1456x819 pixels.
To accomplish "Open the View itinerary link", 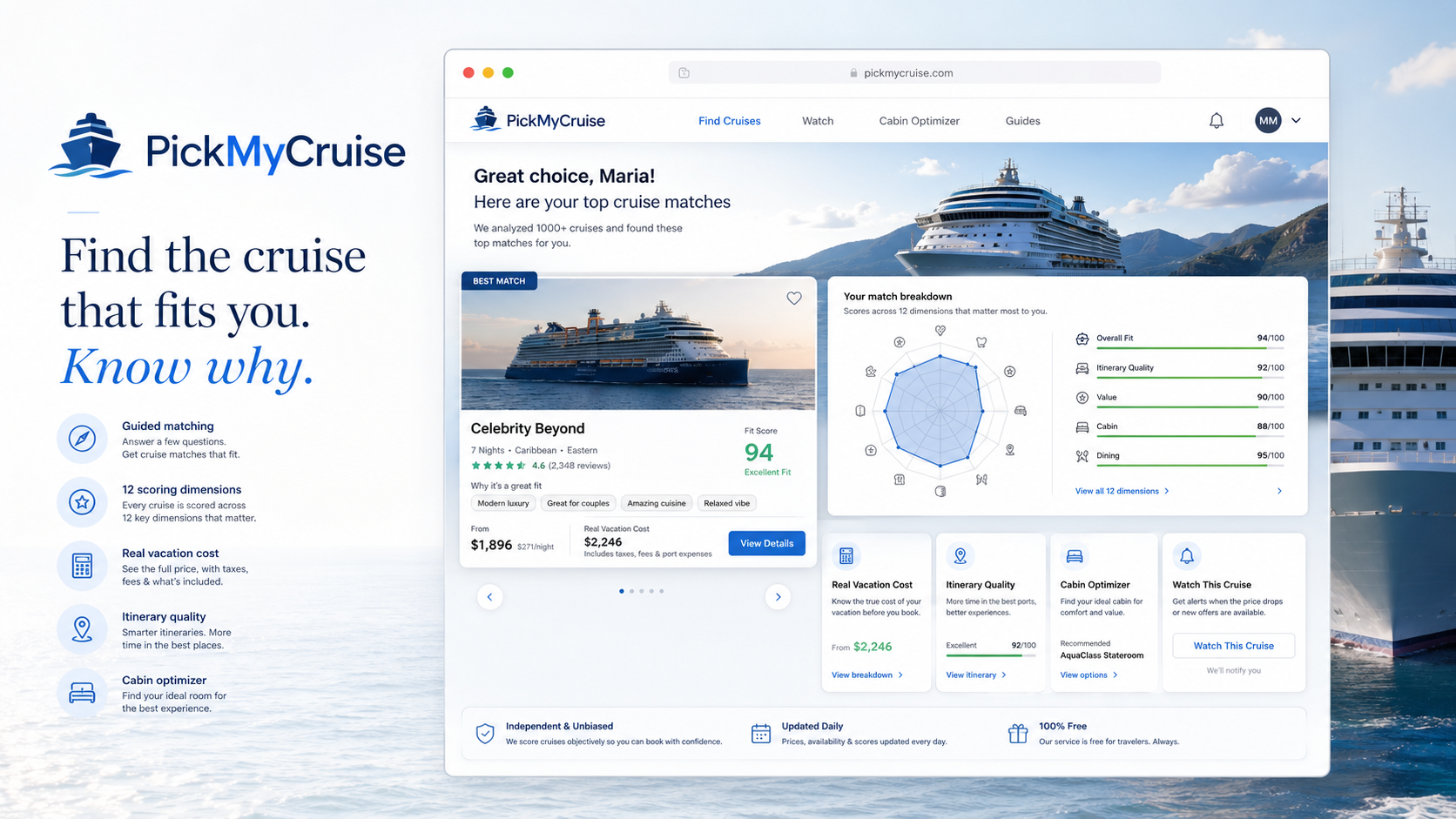I will (976, 675).
